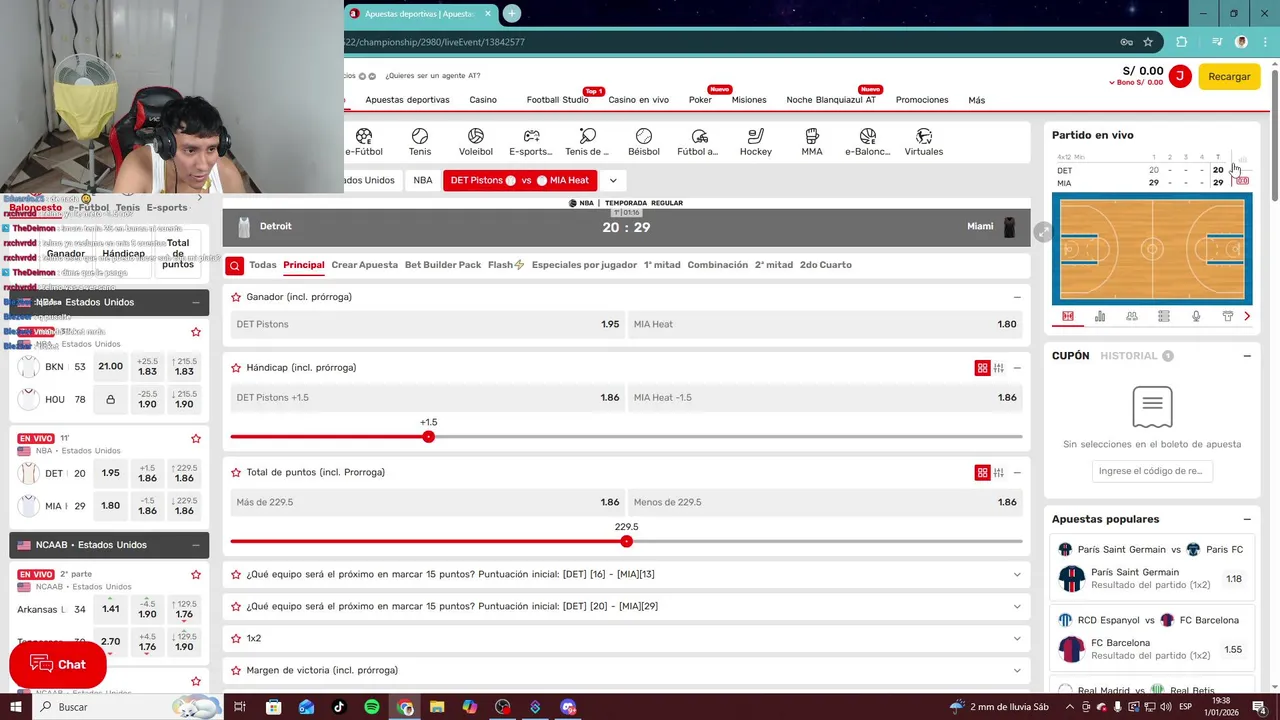Expand the next 15 points [16]-[13] market
1280x720 pixels.
pyautogui.click(x=1017, y=575)
